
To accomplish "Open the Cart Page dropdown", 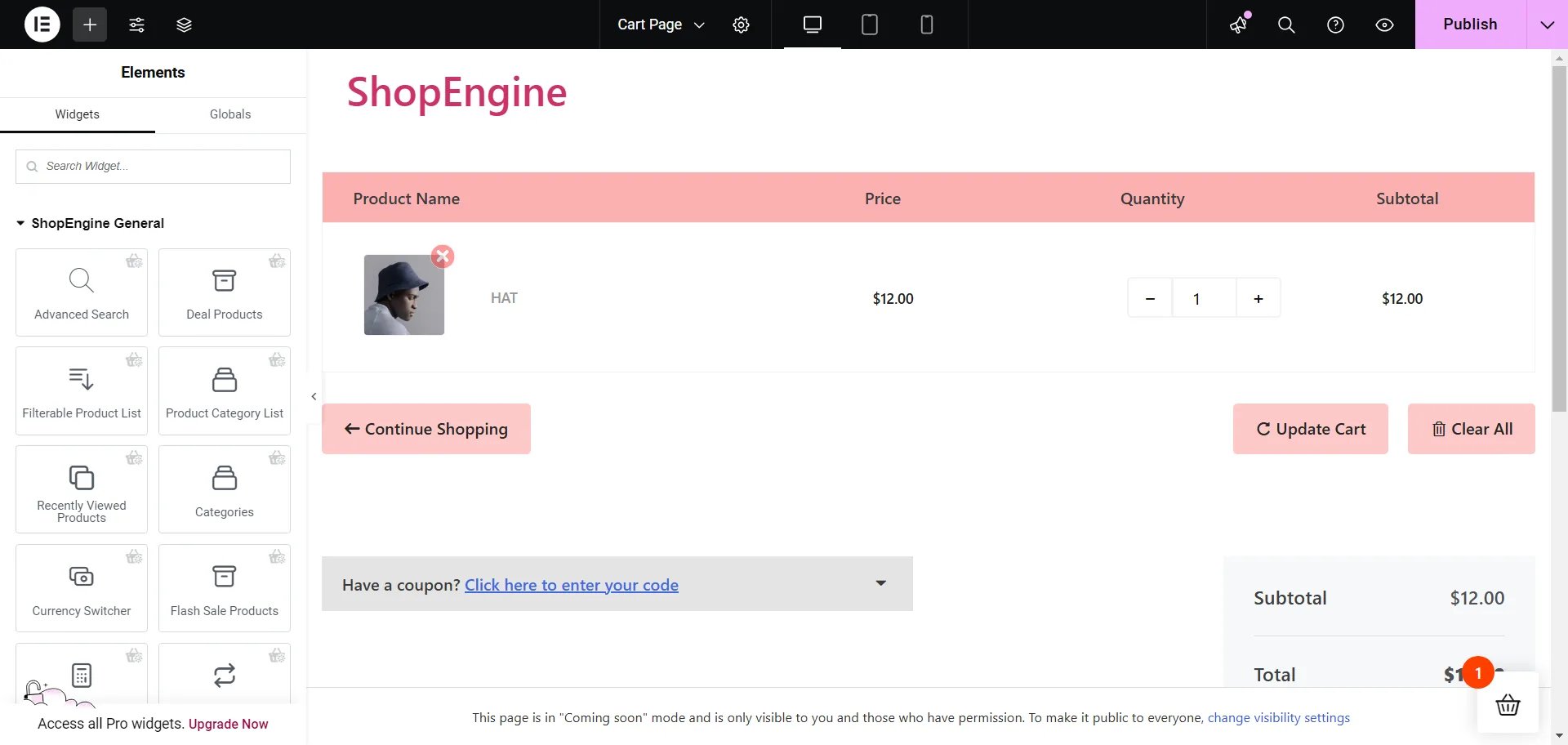I will point(660,25).
